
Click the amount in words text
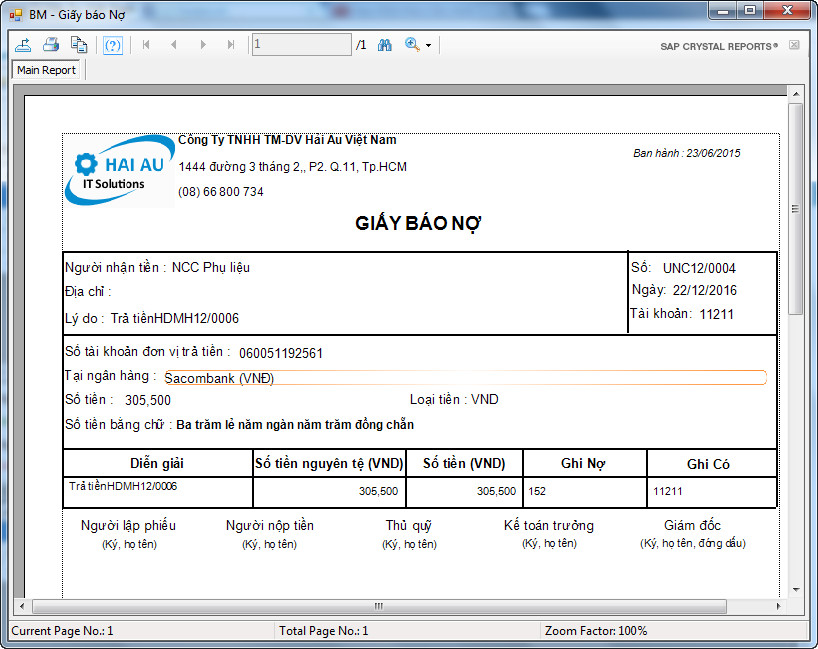coord(295,425)
